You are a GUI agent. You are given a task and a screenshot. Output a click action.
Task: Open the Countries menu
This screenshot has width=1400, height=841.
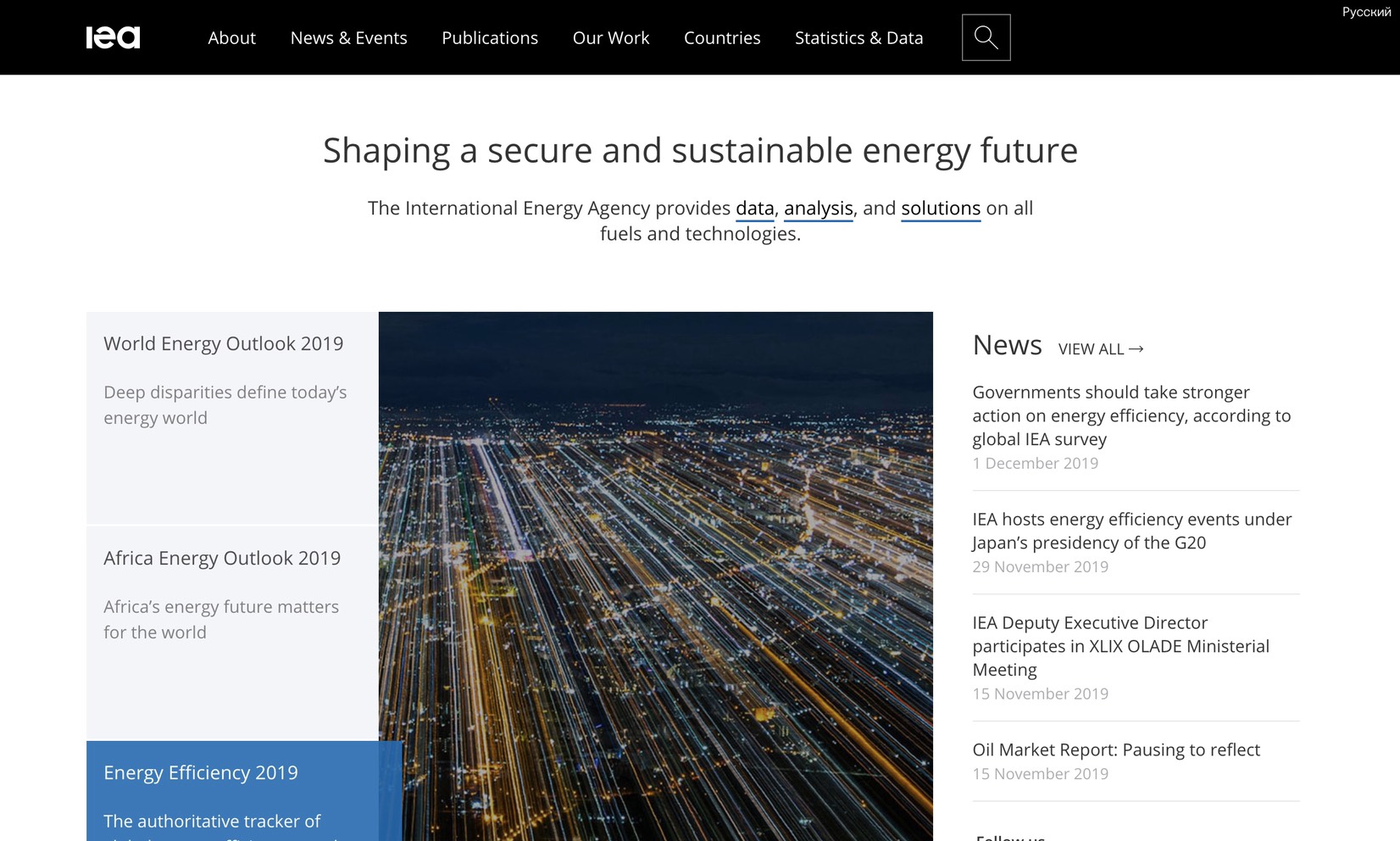(x=722, y=38)
